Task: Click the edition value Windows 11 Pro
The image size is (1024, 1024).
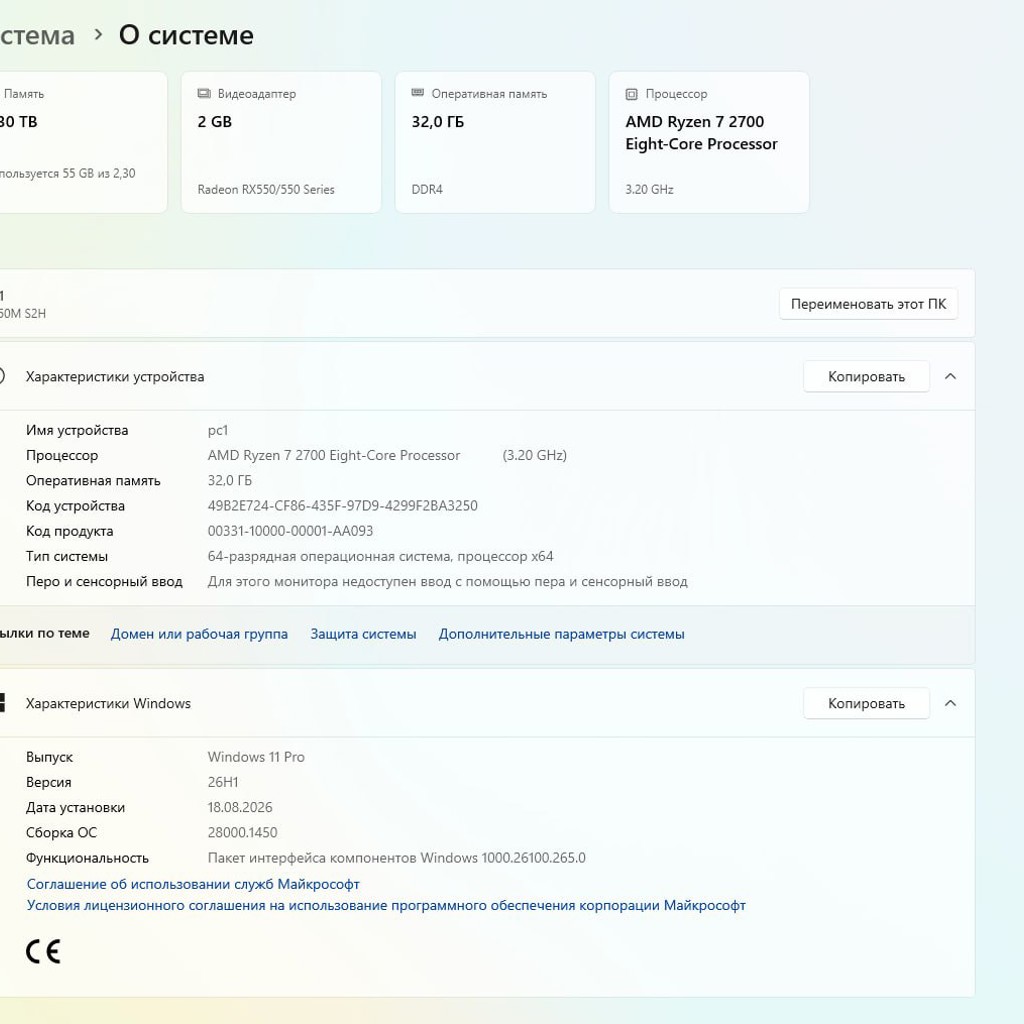Action: coord(256,757)
